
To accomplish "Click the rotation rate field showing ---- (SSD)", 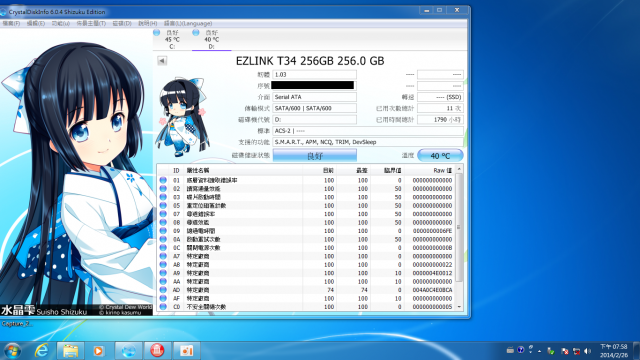I will pos(440,97).
